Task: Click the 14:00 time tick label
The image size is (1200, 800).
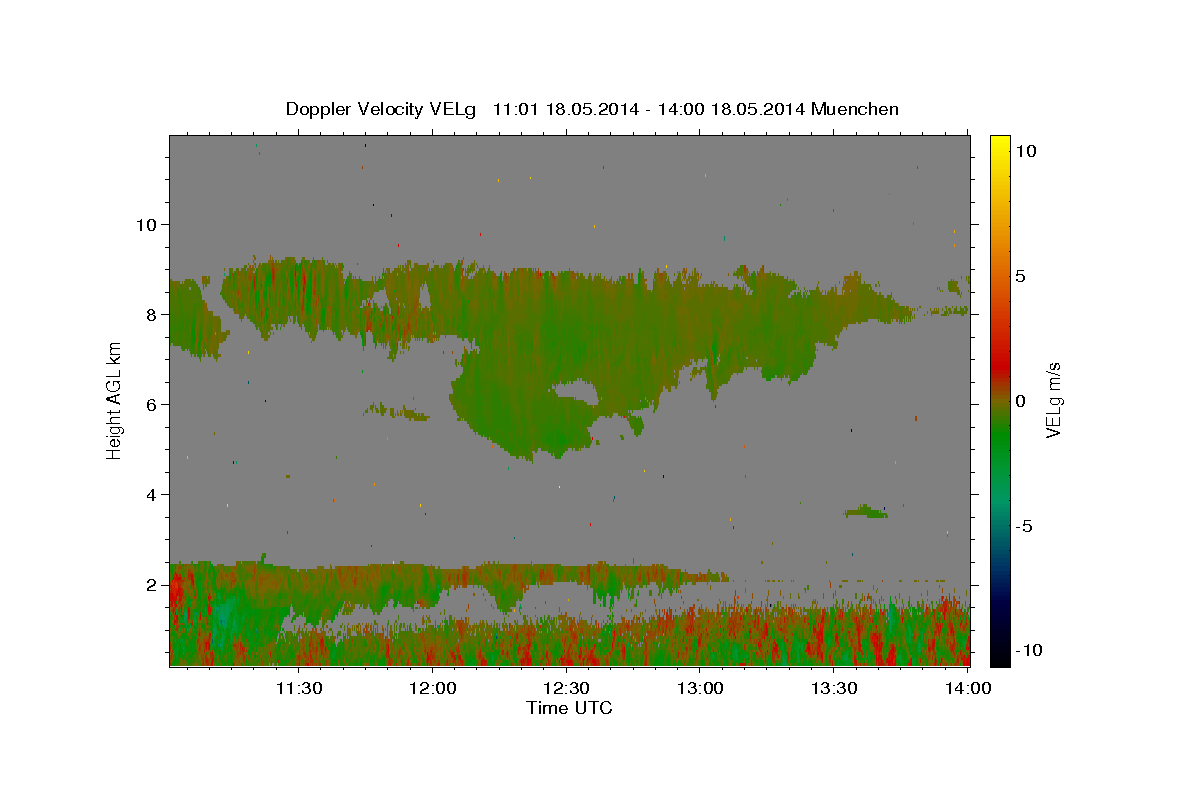Action: point(966,688)
